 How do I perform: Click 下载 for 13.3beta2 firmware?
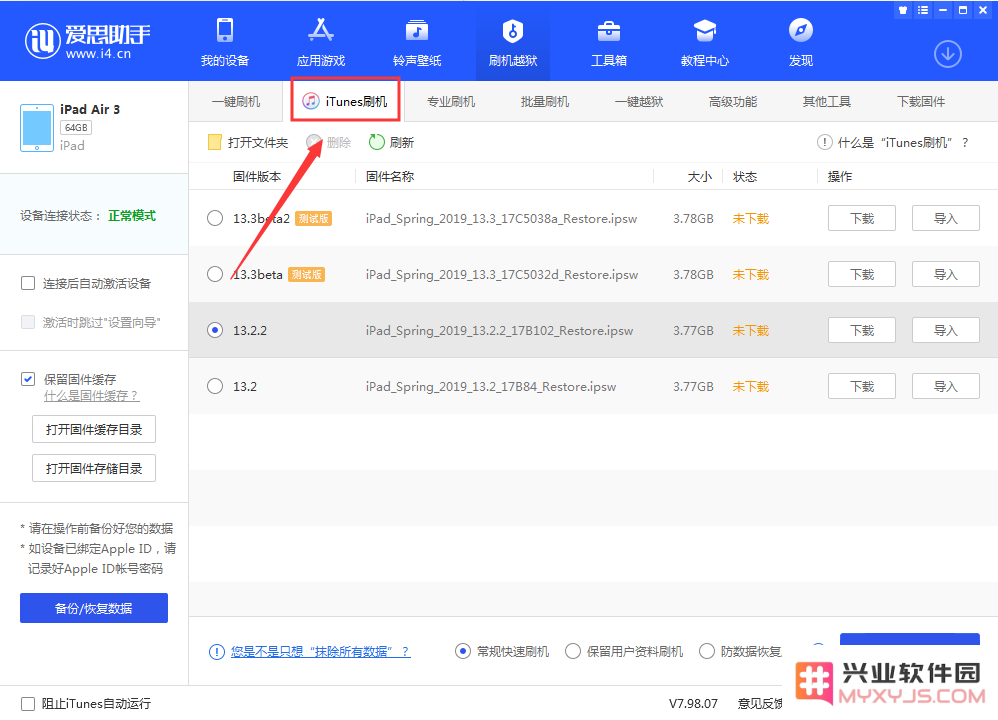pos(862,218)
